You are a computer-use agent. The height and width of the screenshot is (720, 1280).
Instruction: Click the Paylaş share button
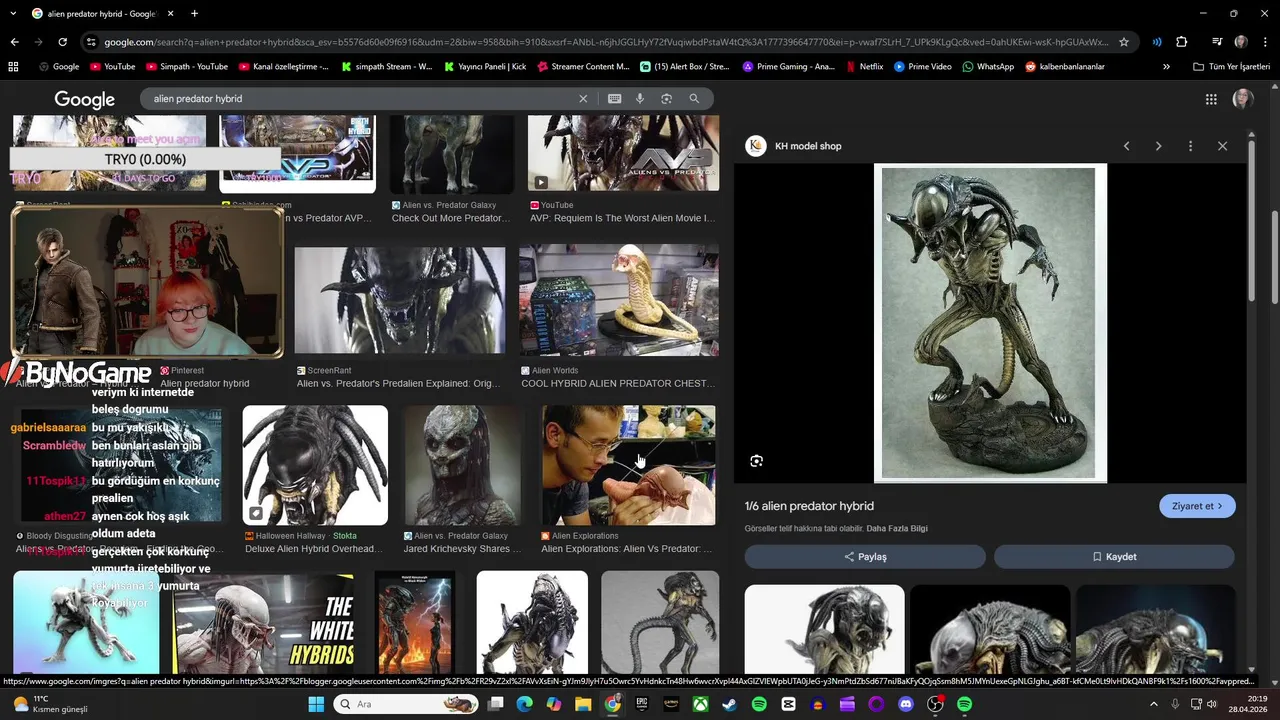[865, 557]
